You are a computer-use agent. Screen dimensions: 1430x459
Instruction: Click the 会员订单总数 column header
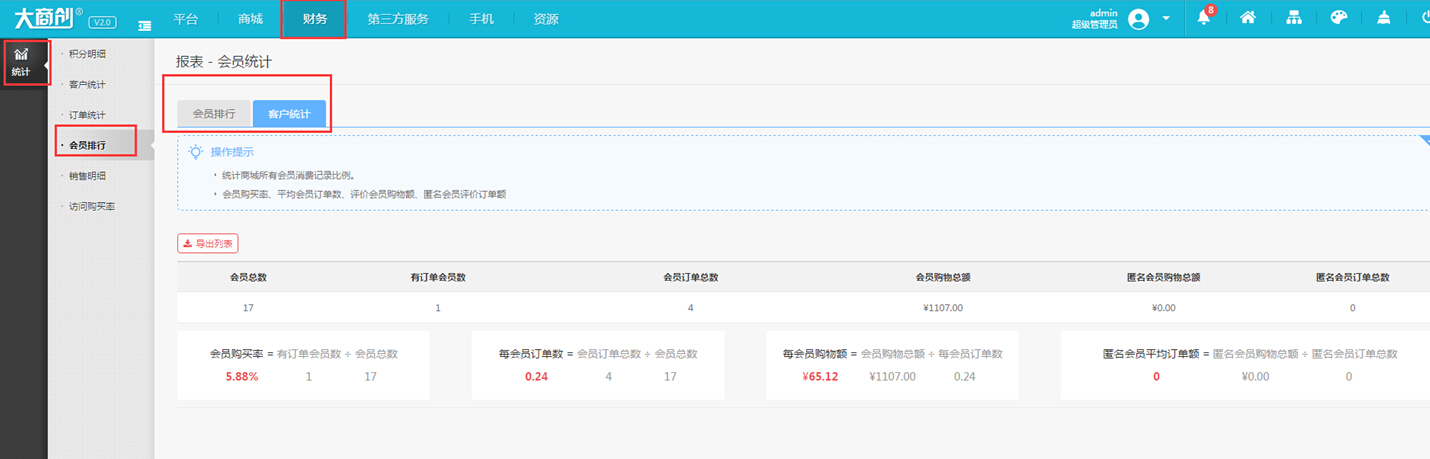(691, 277)
